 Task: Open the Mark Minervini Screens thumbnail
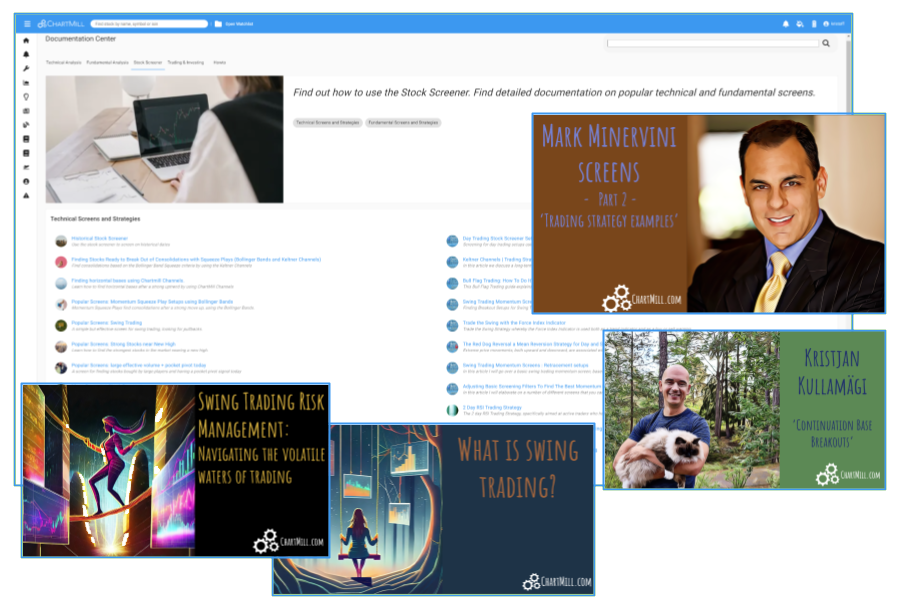(709, 213)
